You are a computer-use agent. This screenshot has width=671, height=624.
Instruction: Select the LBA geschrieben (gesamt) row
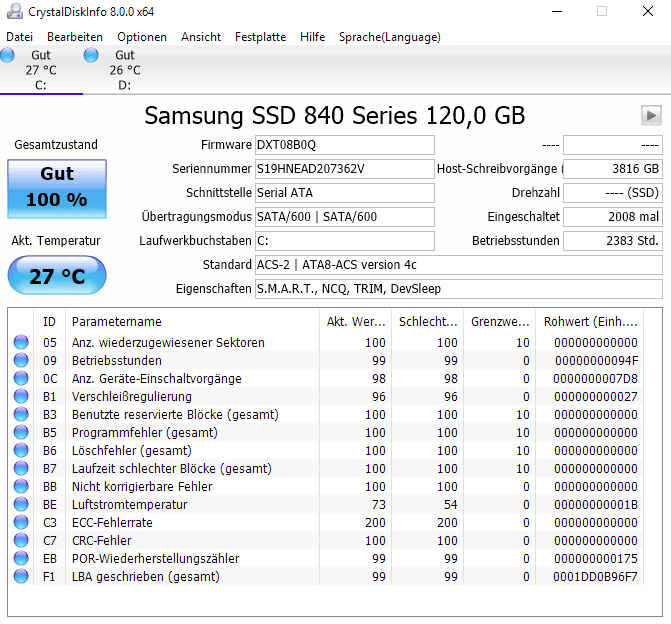click(325, 576)
